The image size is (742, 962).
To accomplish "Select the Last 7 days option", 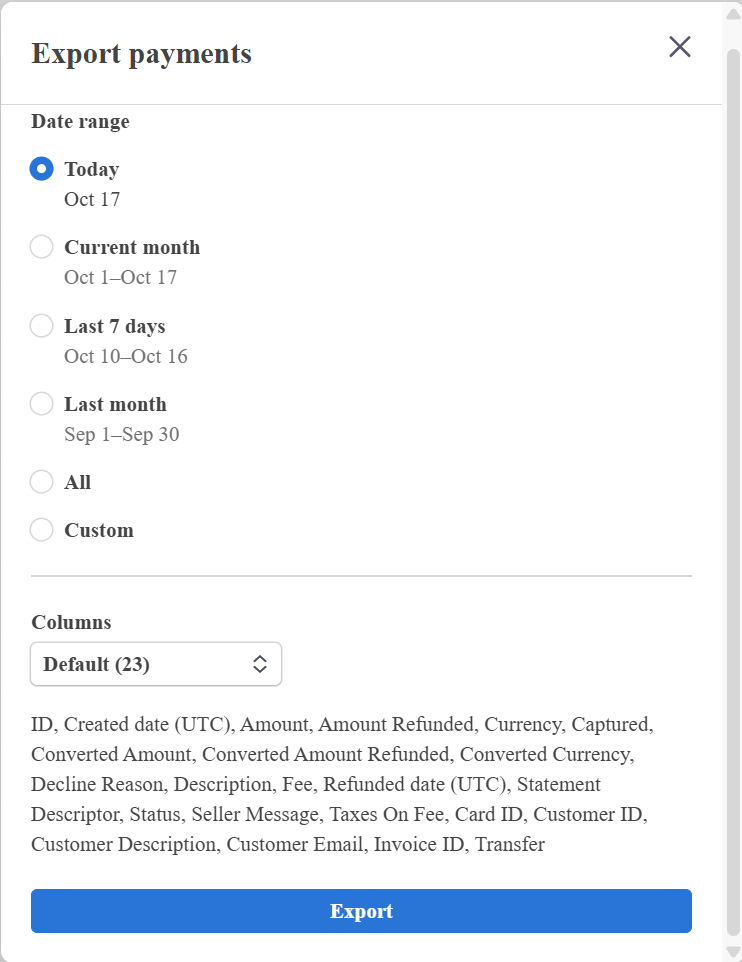I will (x=41, y=326).
